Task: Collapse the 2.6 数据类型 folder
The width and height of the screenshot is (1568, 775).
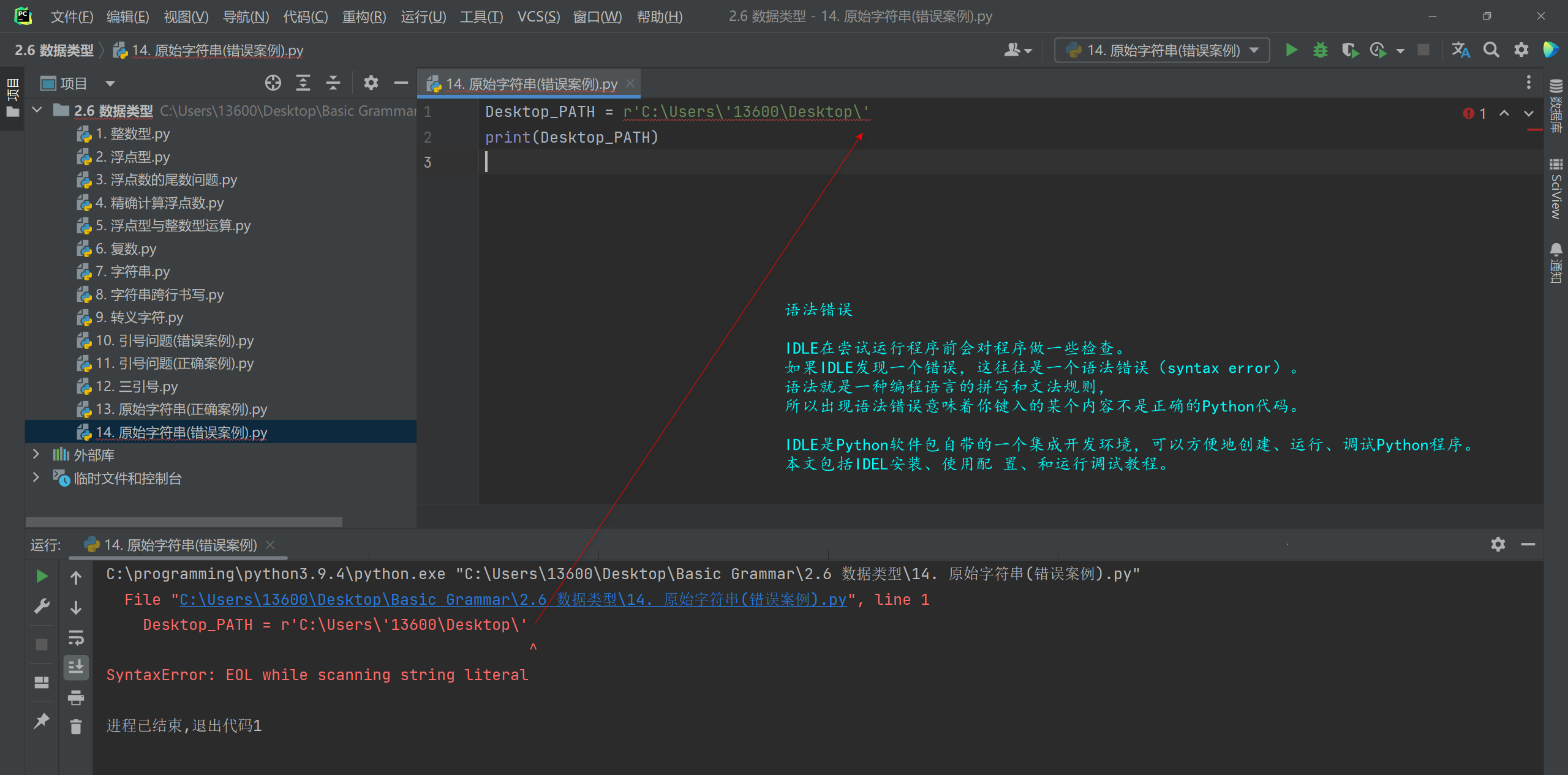Action: click(37, 110)
